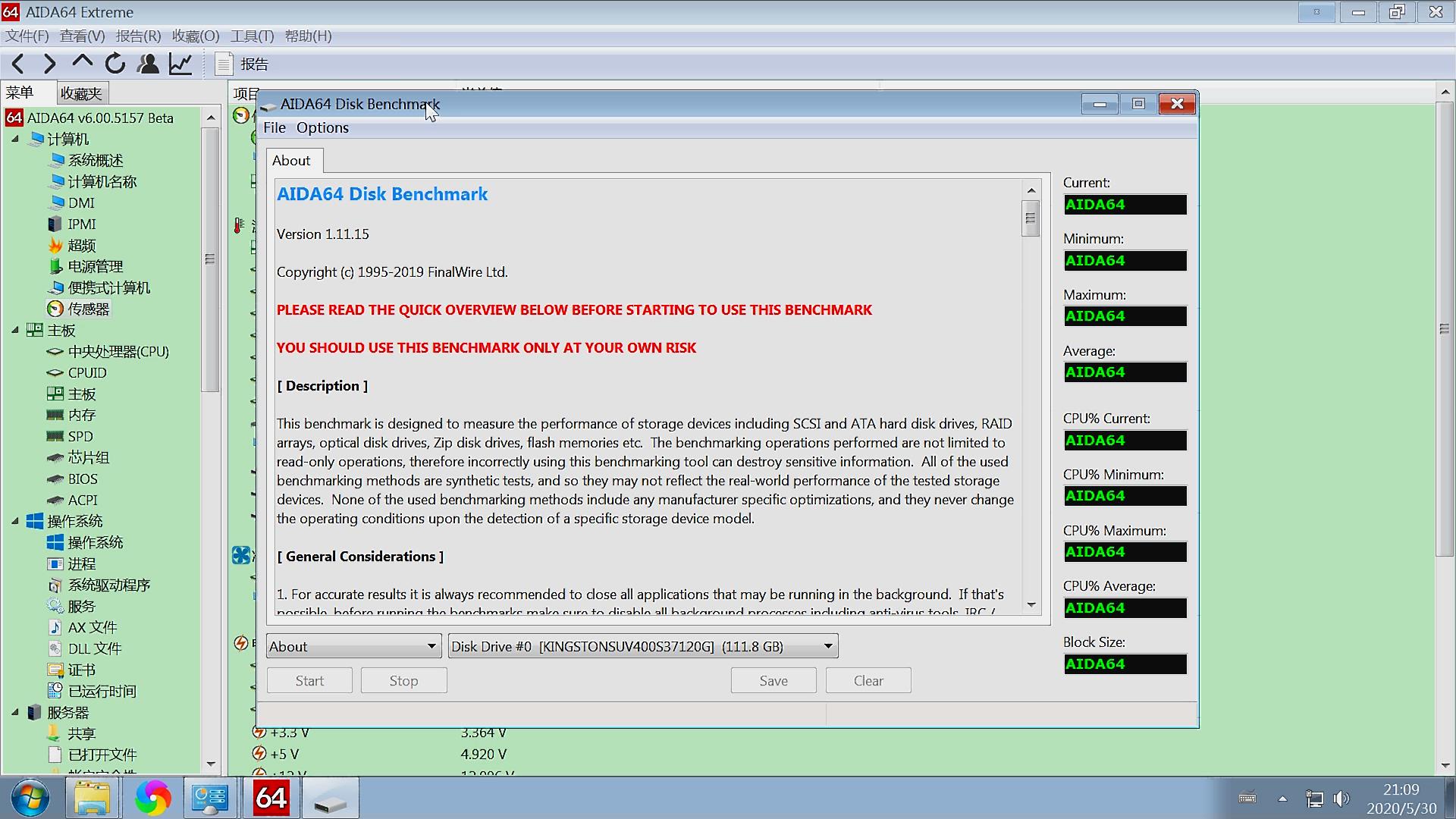Viewport: 1456px width, 819px height.
Task: Open the Windows Start orb
Action: 30,798
